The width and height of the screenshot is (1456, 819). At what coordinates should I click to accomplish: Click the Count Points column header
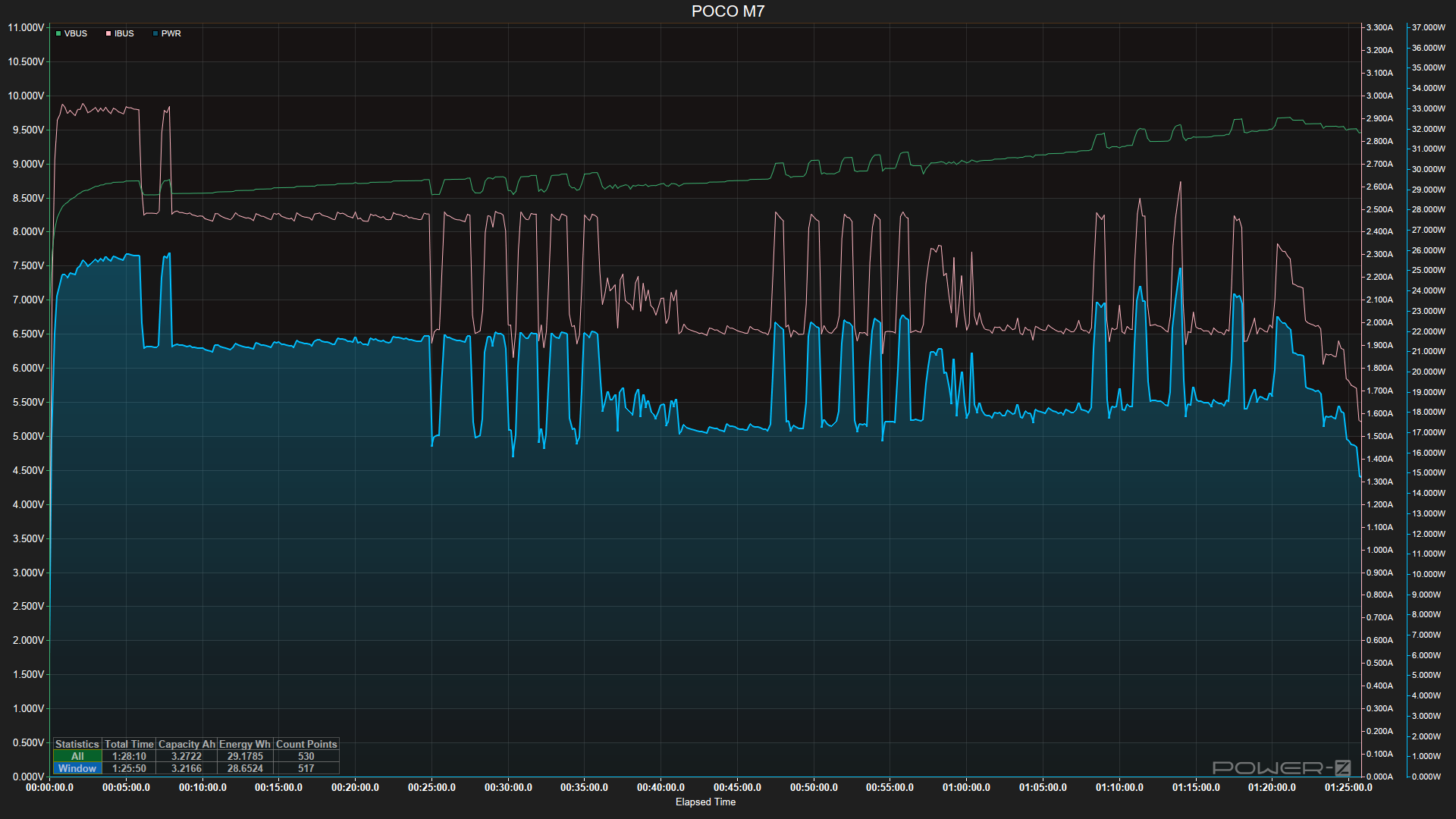pos(306,744)
